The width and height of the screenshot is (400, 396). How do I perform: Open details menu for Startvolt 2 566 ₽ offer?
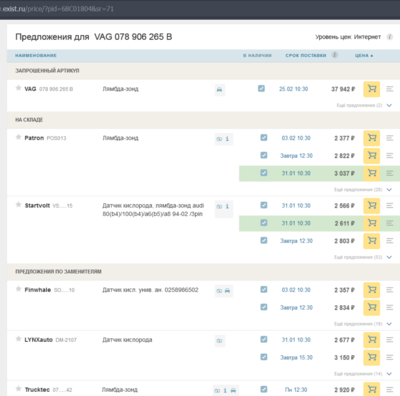pyautogui.click(x=390, y=206)
